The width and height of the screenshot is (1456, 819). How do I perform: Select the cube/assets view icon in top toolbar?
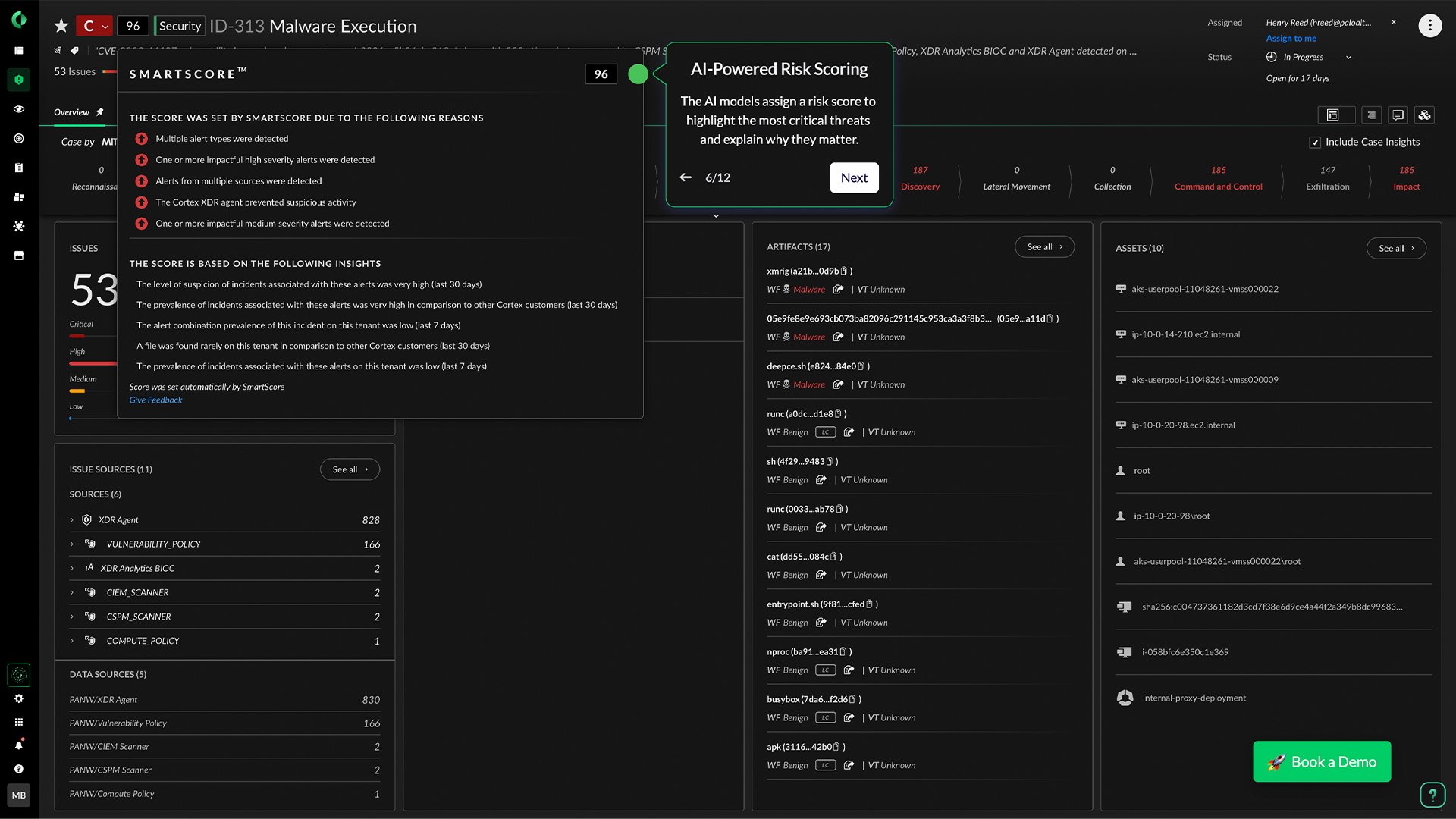pos(1424,115)
